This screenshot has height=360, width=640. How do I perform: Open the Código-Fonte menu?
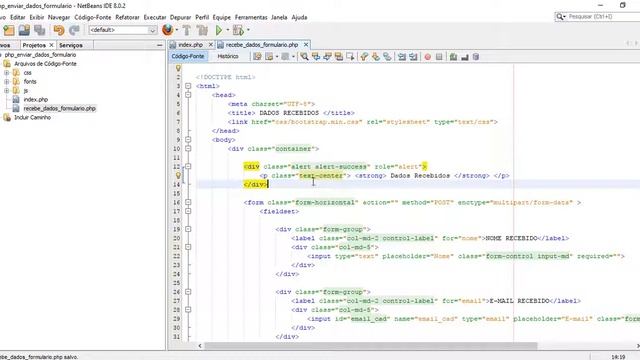(93, 18)
